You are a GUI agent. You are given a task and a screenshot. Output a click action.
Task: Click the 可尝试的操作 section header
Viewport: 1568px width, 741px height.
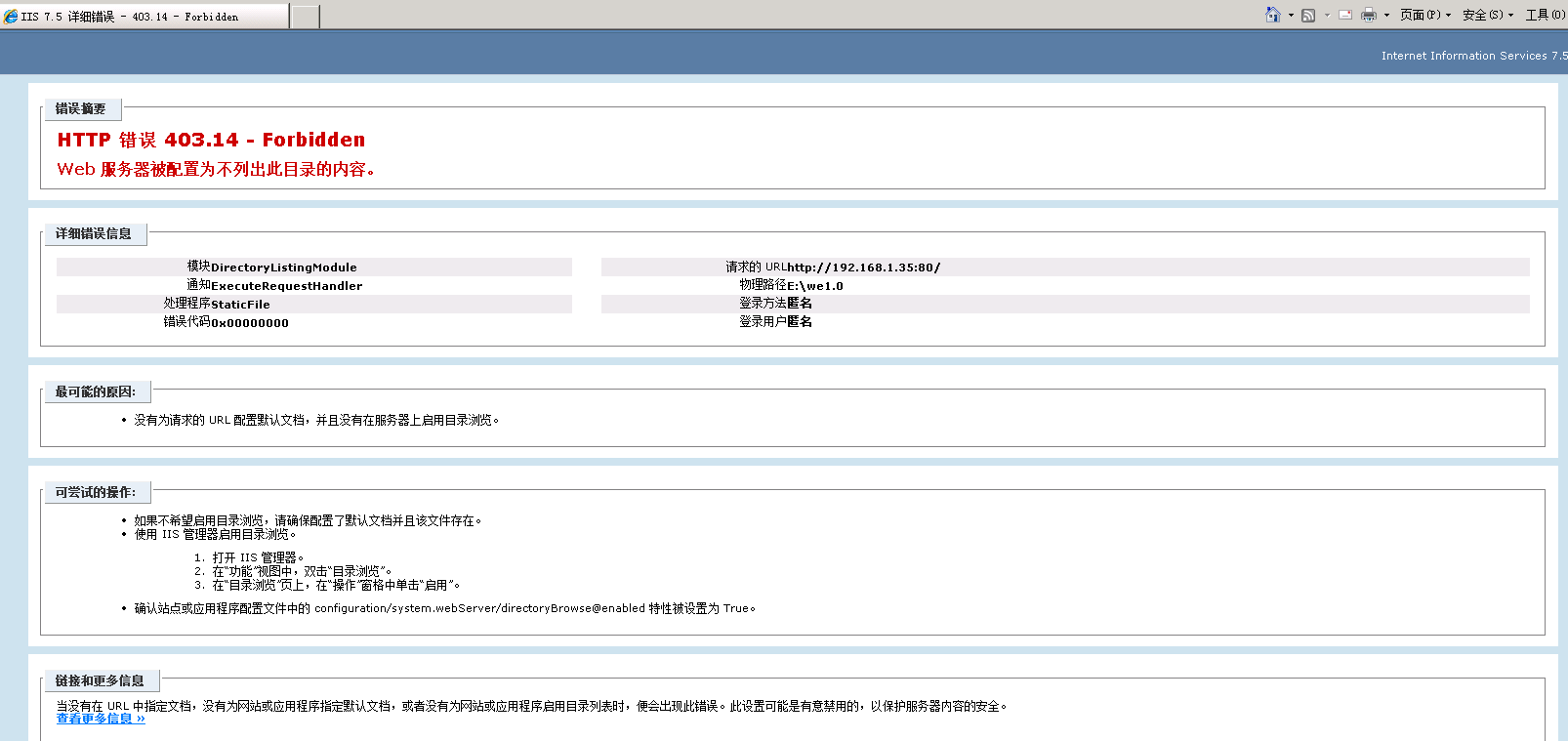pyautogui.click(x=96, y=493)
